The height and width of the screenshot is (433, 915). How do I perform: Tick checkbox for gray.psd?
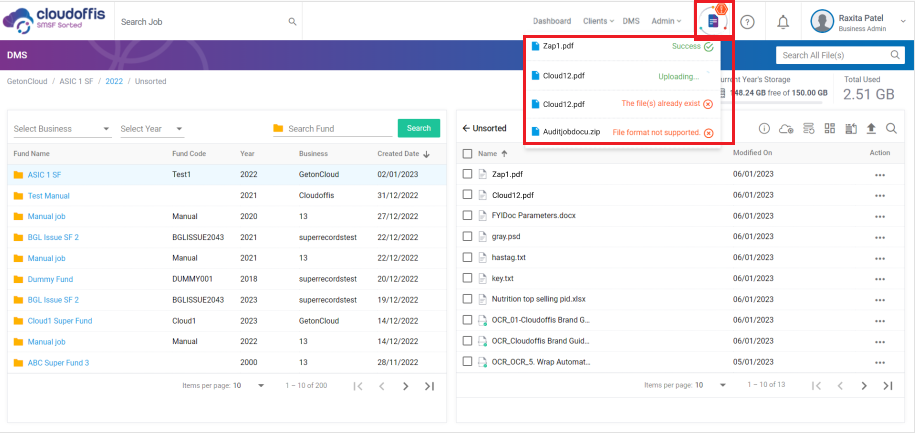(x=467, y=236)
